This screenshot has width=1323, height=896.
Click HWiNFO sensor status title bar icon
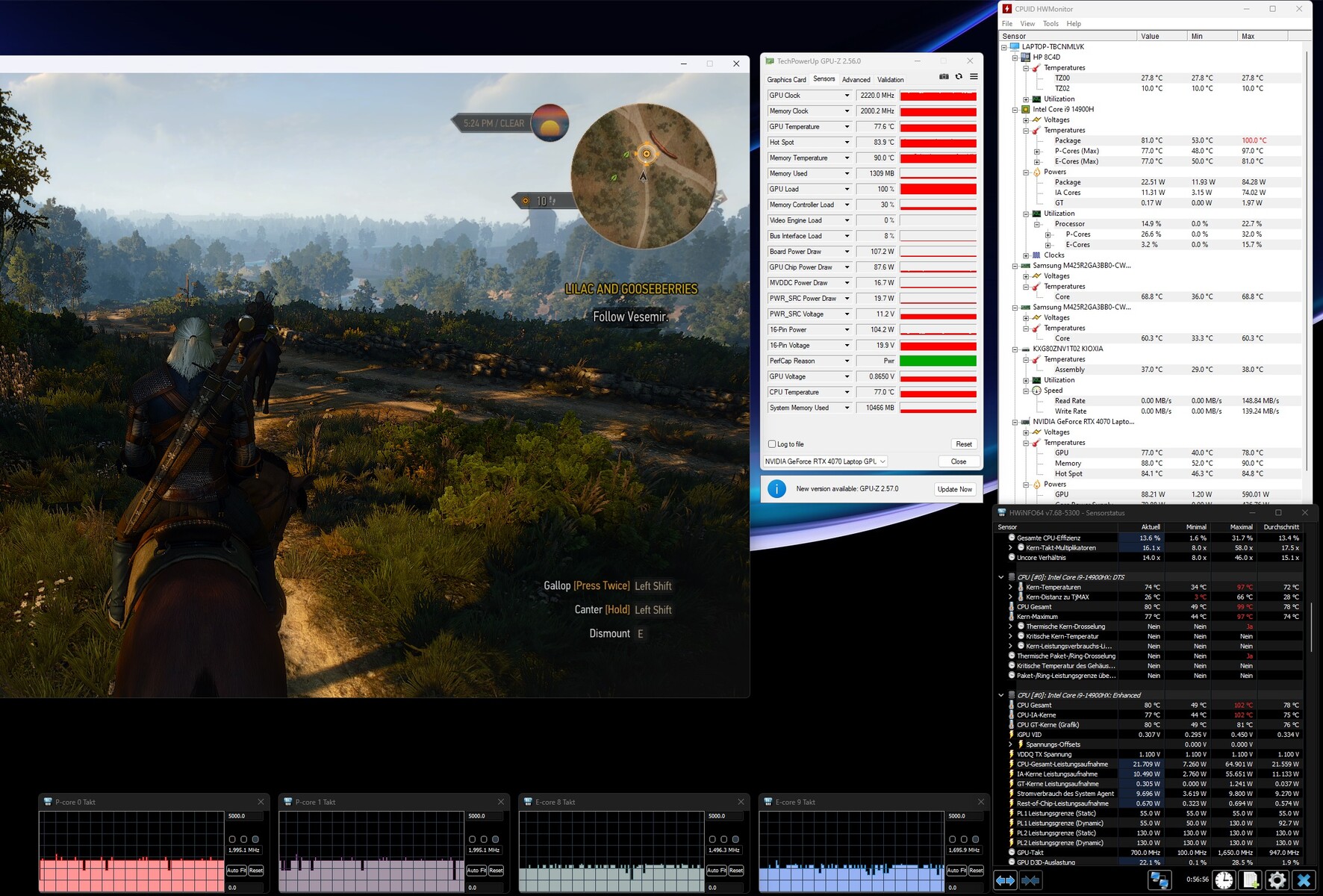click(x=1002, y=513)
